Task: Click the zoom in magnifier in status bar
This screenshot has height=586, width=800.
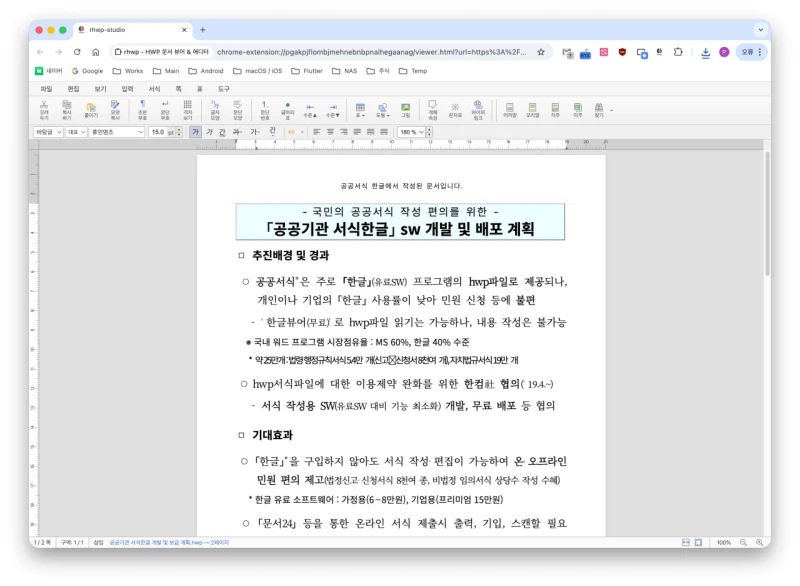Action: 760,543
